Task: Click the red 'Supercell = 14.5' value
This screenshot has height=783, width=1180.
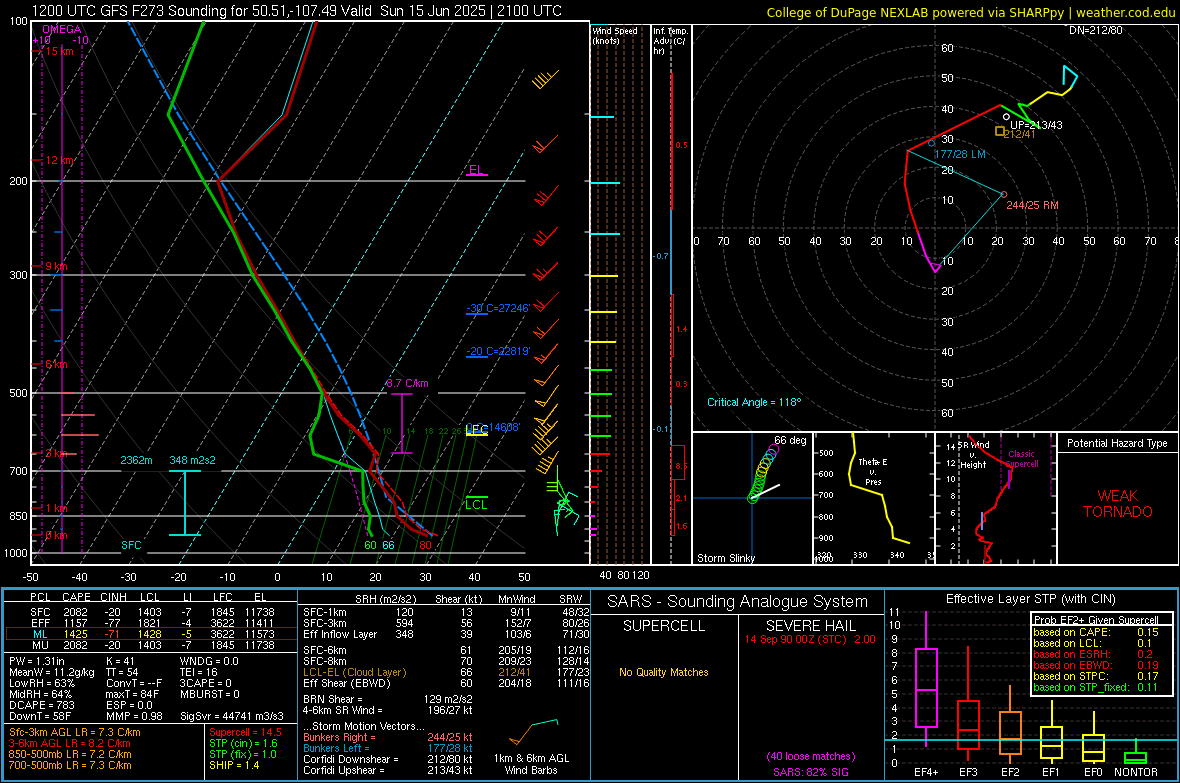Action: [x=245, y=732]
